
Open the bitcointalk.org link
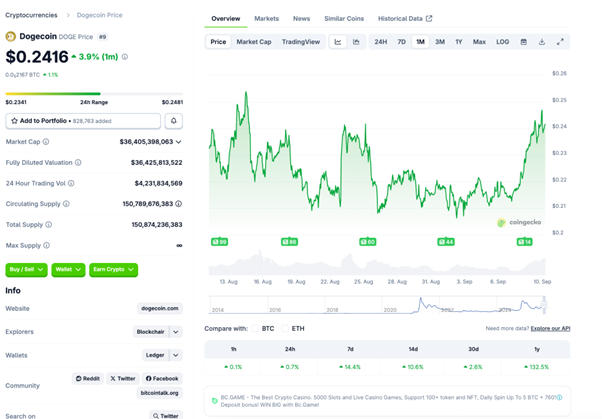tap(159, 393)
